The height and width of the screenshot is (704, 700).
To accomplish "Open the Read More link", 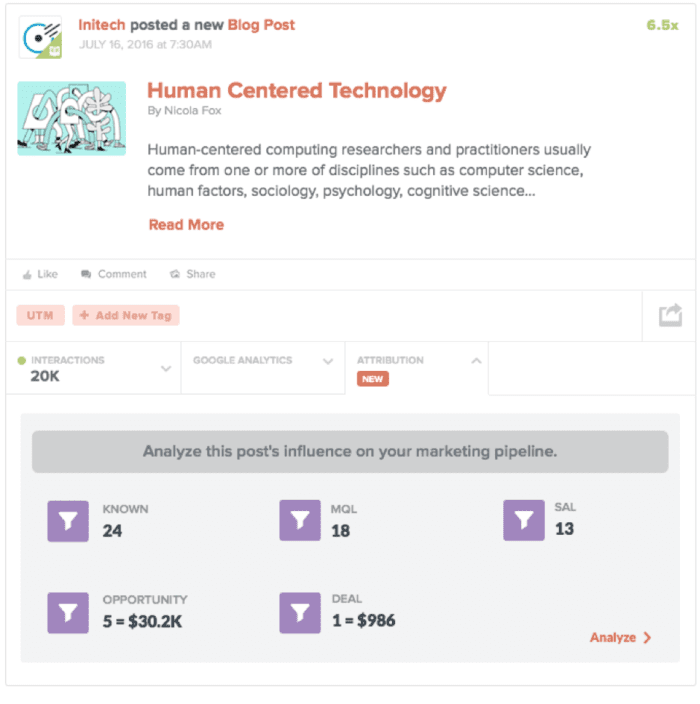I will pos(186,225).
